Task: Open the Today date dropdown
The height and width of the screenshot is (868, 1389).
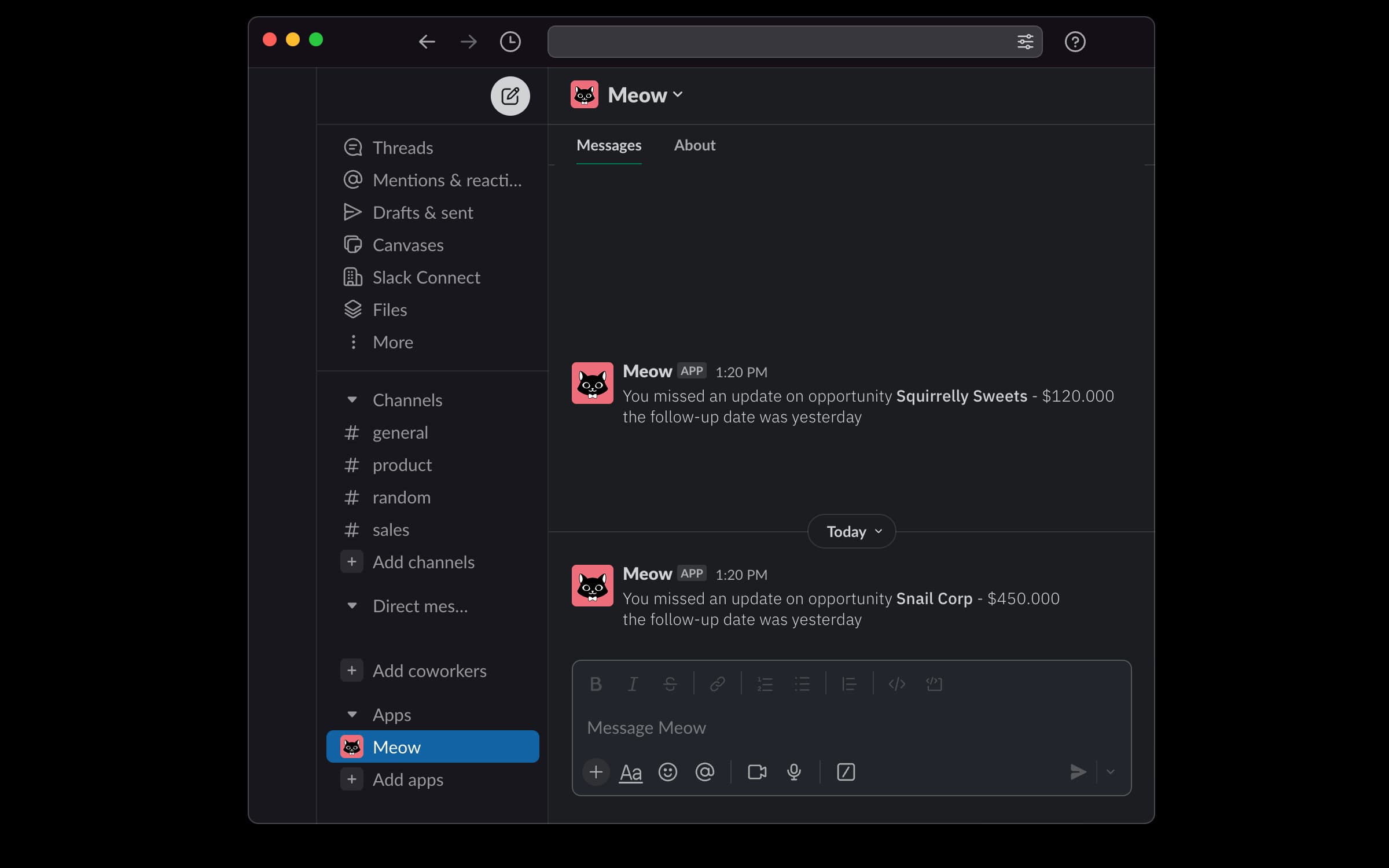Action: (x=851, y=531)
